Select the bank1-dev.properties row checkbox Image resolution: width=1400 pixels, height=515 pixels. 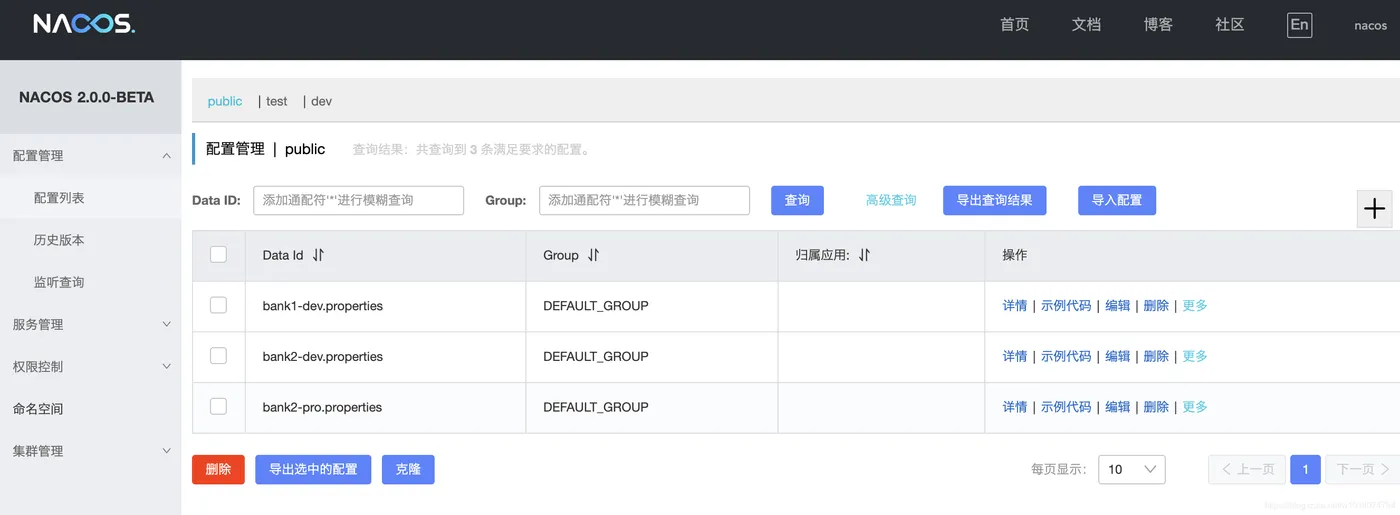(x=218, y=305)
